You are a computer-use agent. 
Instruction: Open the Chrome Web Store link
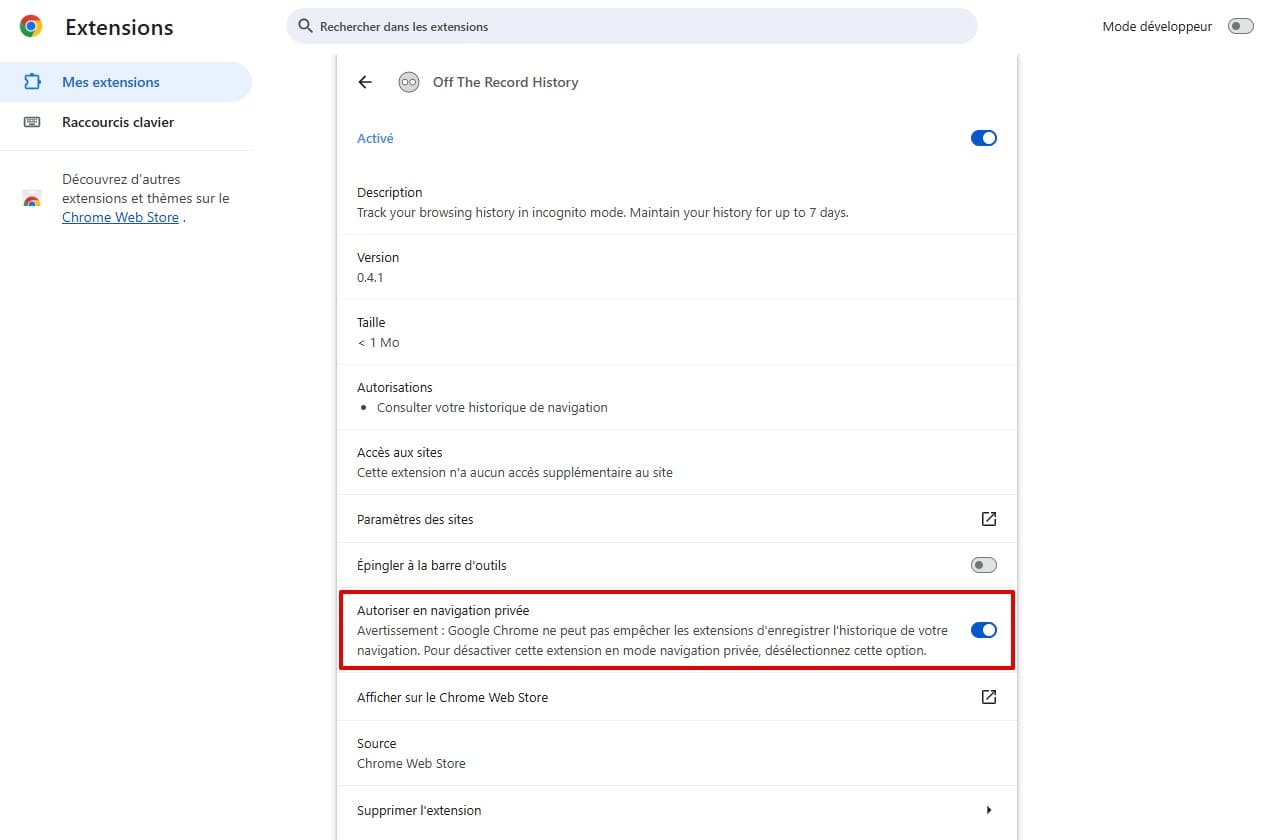pyautogui.click(x=120, y=217)
